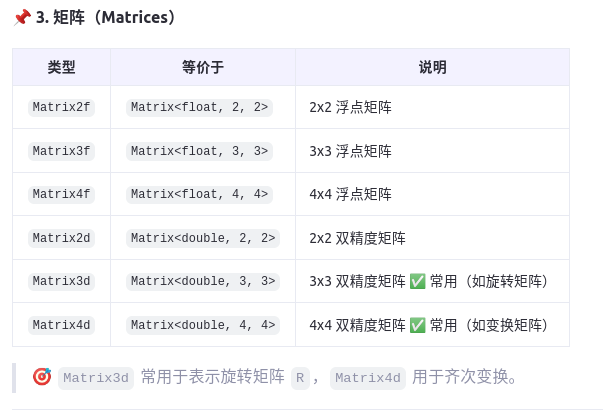Click 'Matrix4d' code in the bottom note
The image size is (603, 412).
368,378
